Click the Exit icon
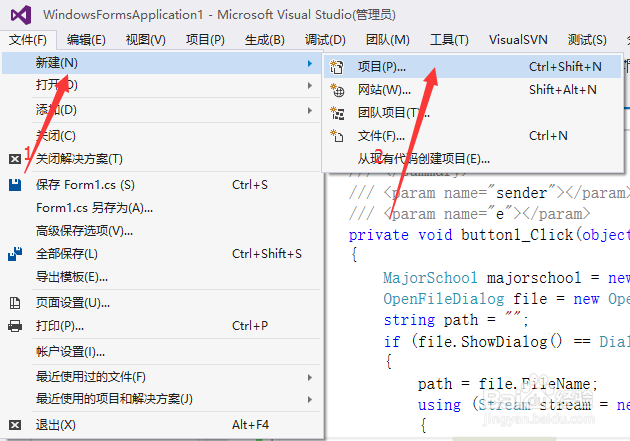The height and width of the screenshot is (441, 630). (x=15, y=425)
